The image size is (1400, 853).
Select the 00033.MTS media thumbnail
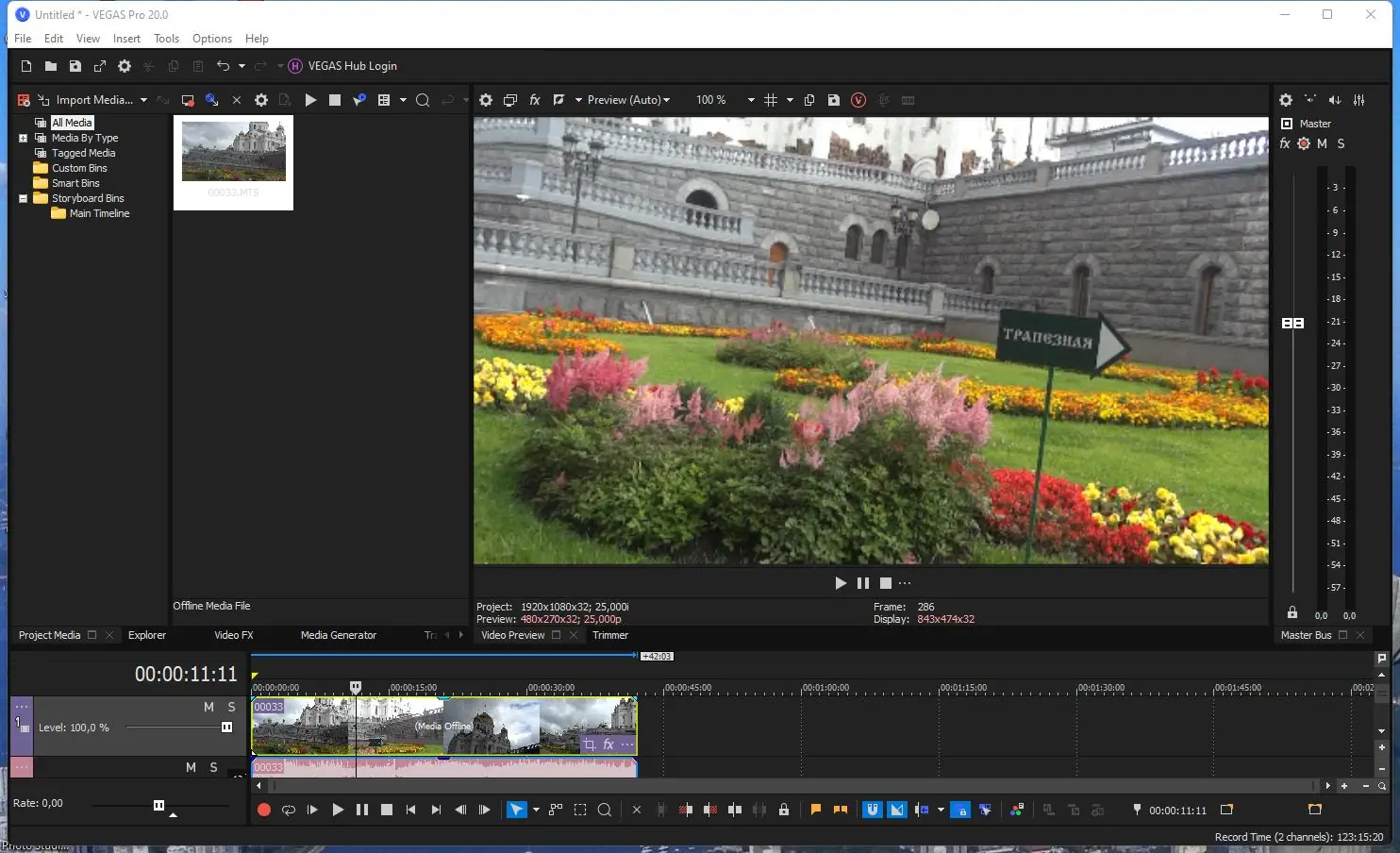tap(234, 151)
